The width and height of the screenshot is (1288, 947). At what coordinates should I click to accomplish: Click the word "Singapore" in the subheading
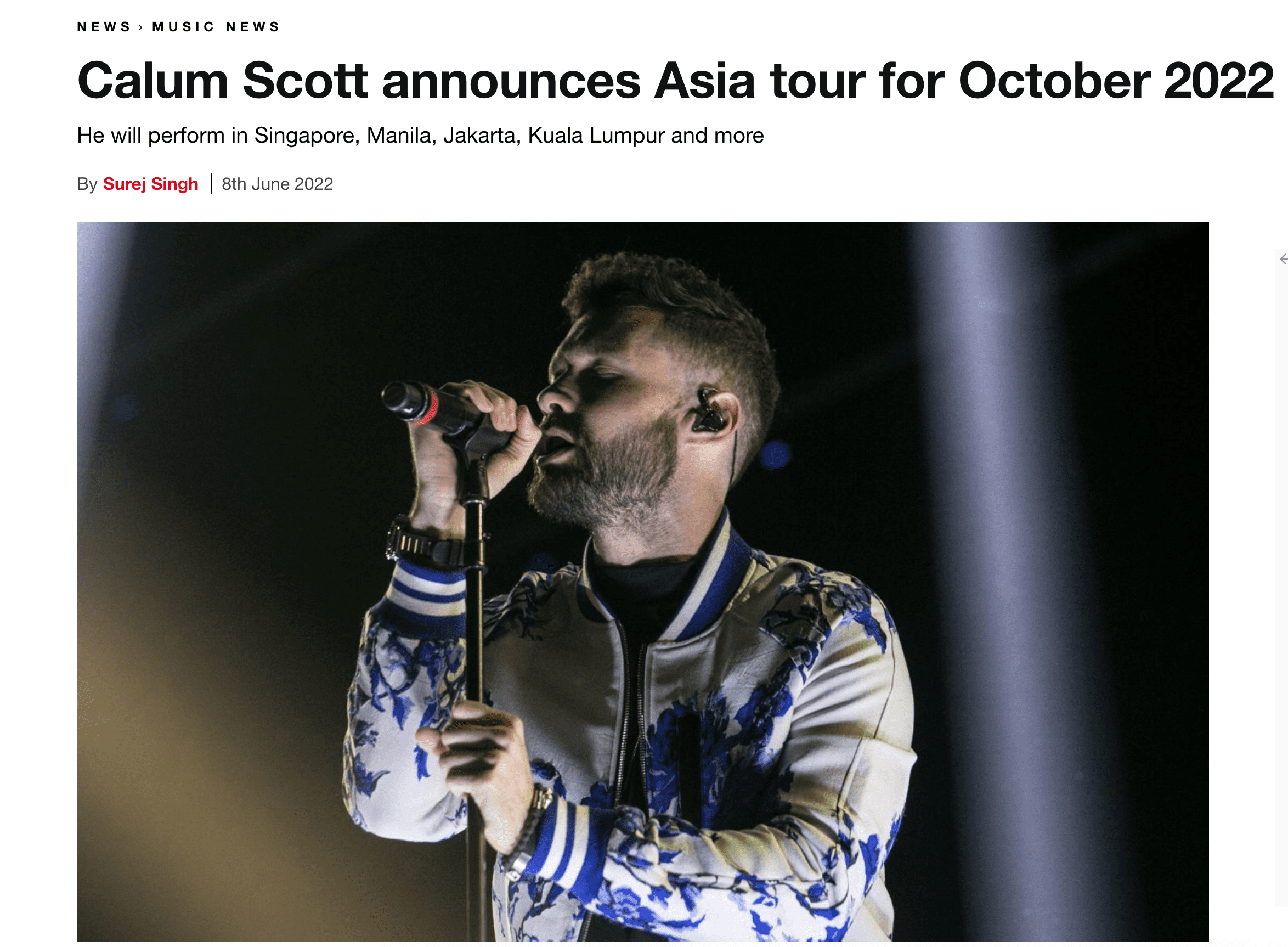point(307,136)
